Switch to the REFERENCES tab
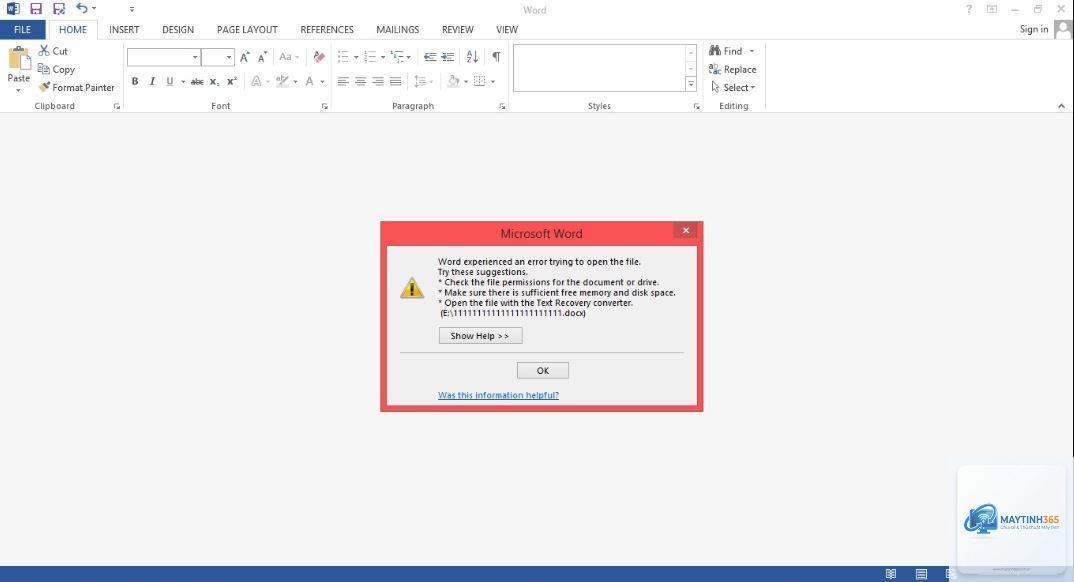 pyautogui.click(x=327, y=29)
